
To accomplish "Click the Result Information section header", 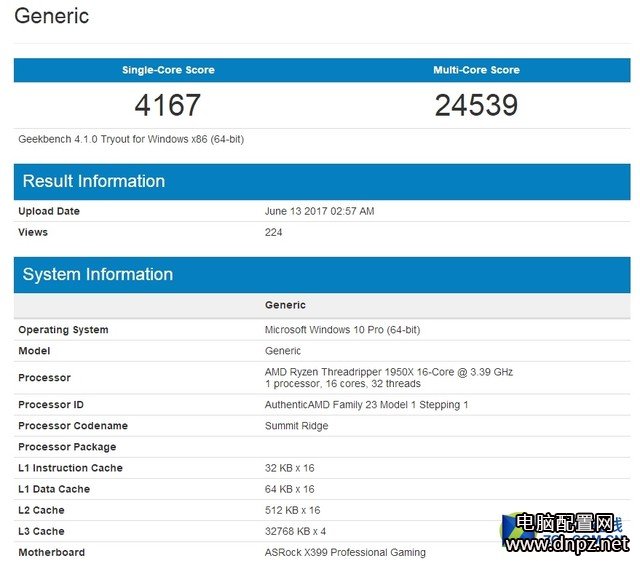I will pos(94,181).
